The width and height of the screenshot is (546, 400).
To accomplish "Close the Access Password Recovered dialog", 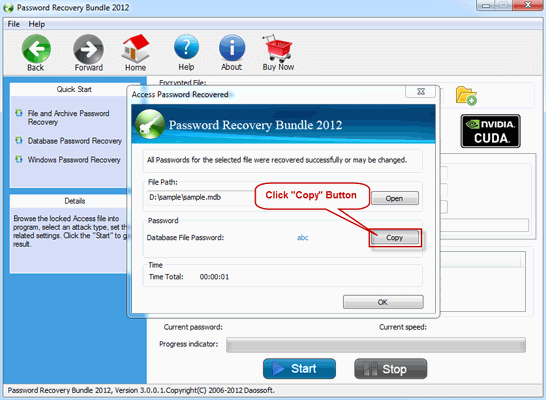I will (x=421, y=92).
